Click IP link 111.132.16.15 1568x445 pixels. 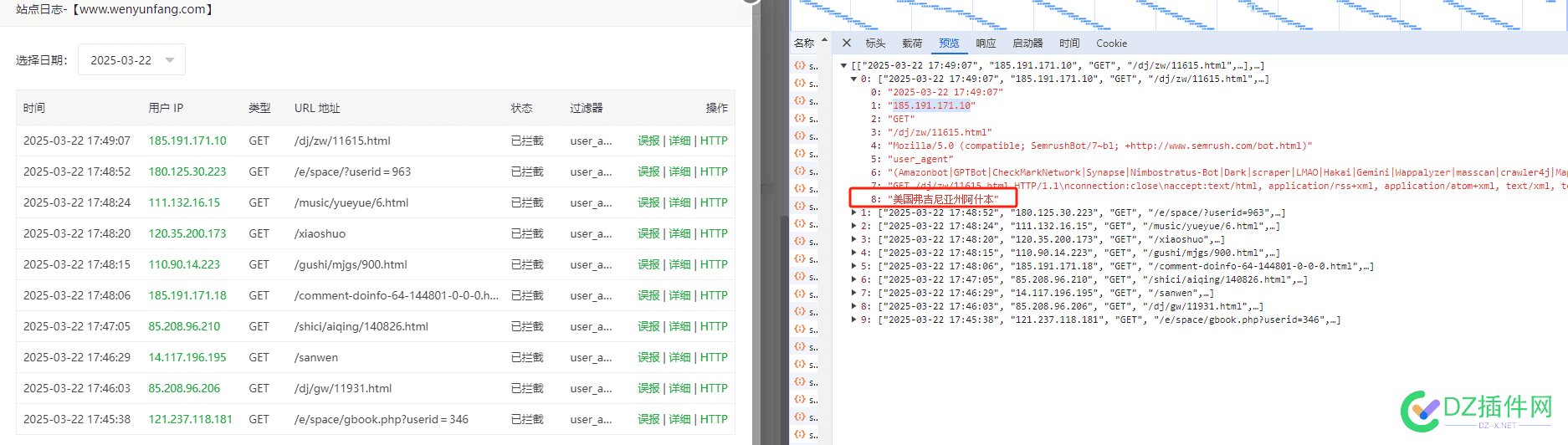click(x=184, y=202)
